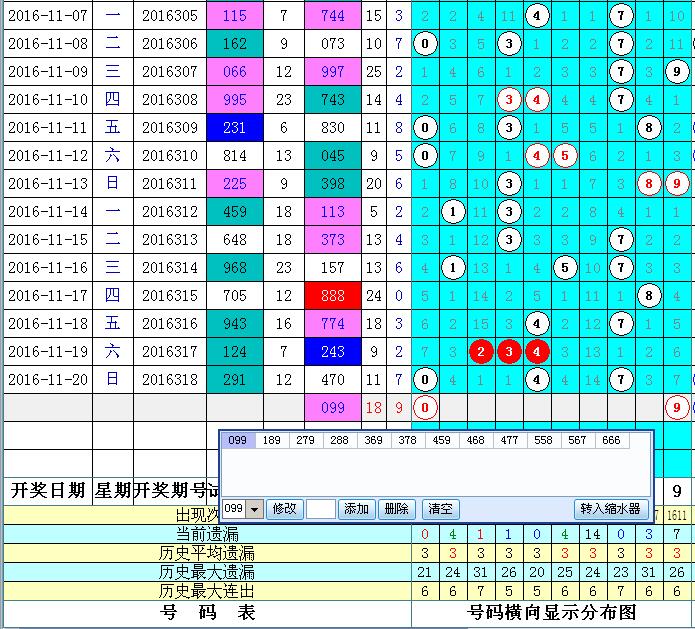The height and width of the screenshot is (629, 695).
Task: Select highlighted 099 in the popup list
Action: 238,441
